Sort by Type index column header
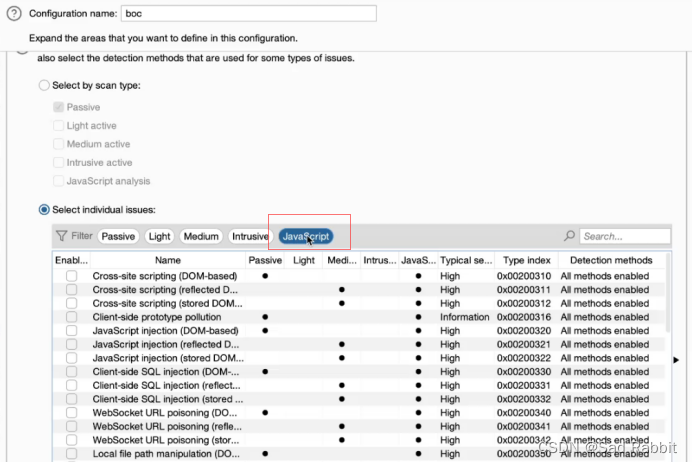 coord(527,260)
